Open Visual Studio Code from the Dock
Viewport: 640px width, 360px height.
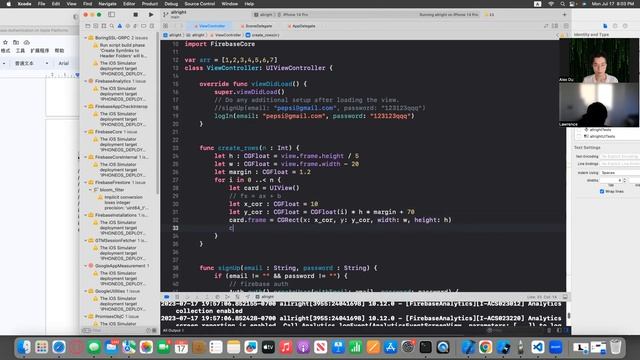pos(538,347)
